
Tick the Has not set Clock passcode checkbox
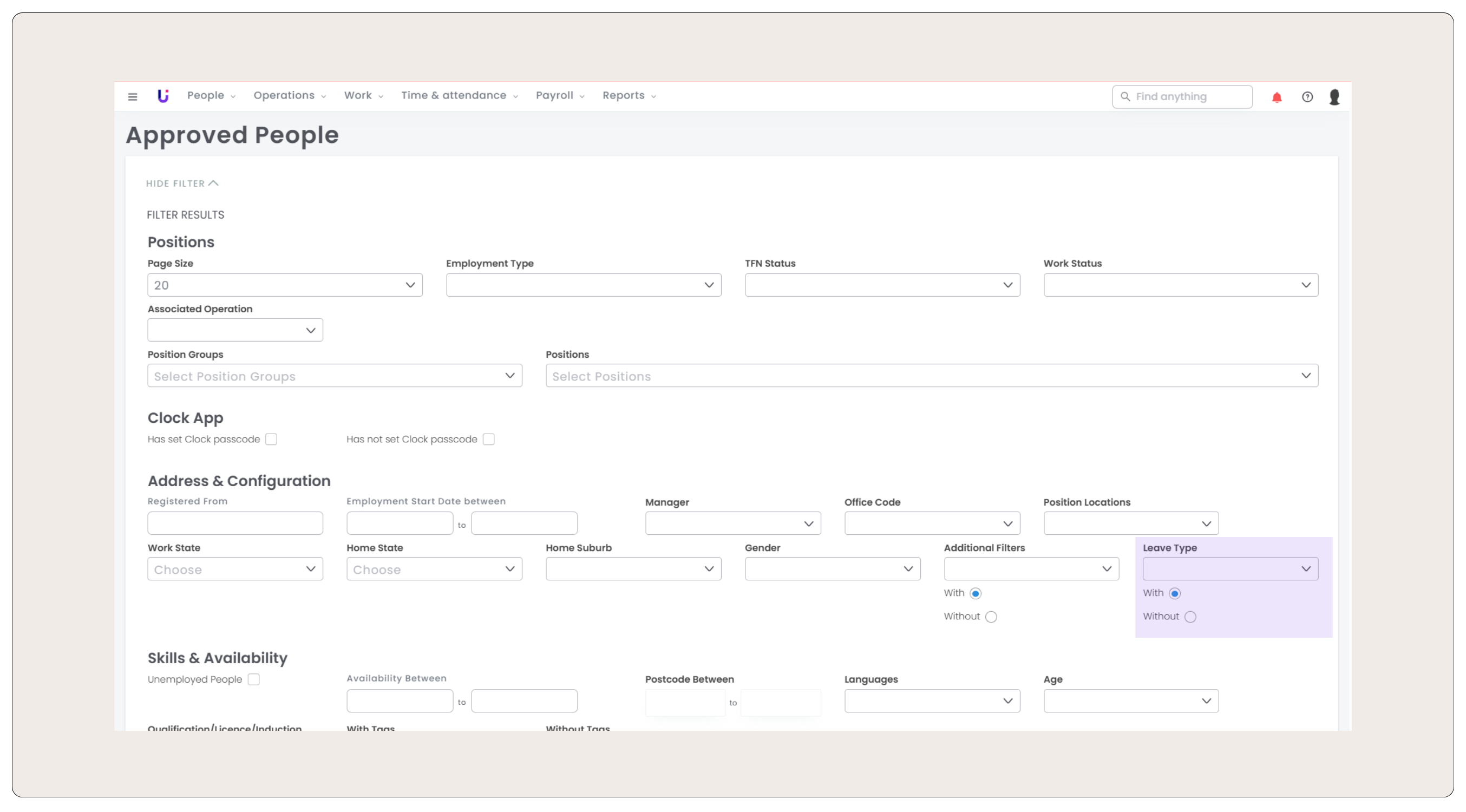pos(489,439)
